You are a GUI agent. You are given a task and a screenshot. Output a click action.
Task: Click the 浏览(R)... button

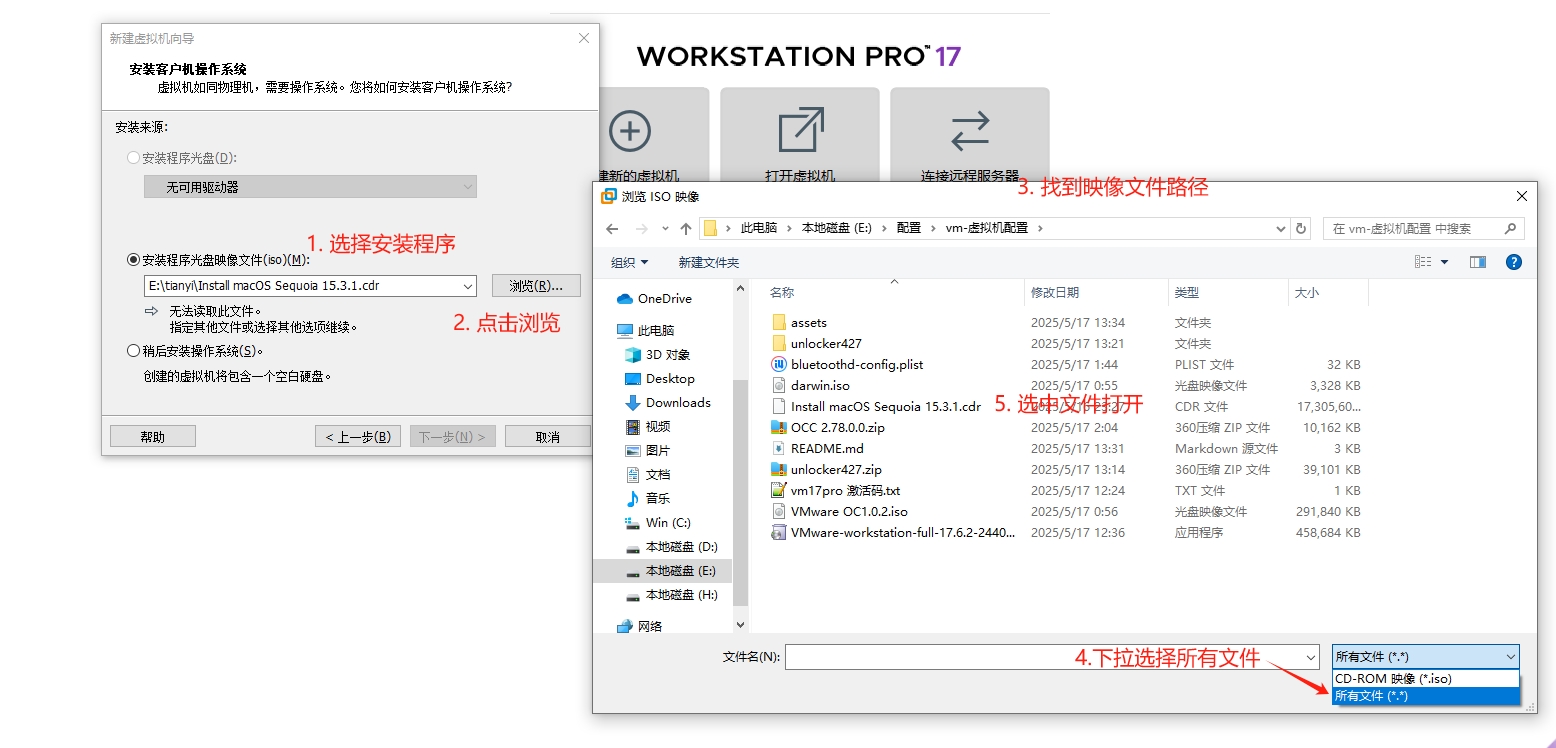[x=536, y=286]
